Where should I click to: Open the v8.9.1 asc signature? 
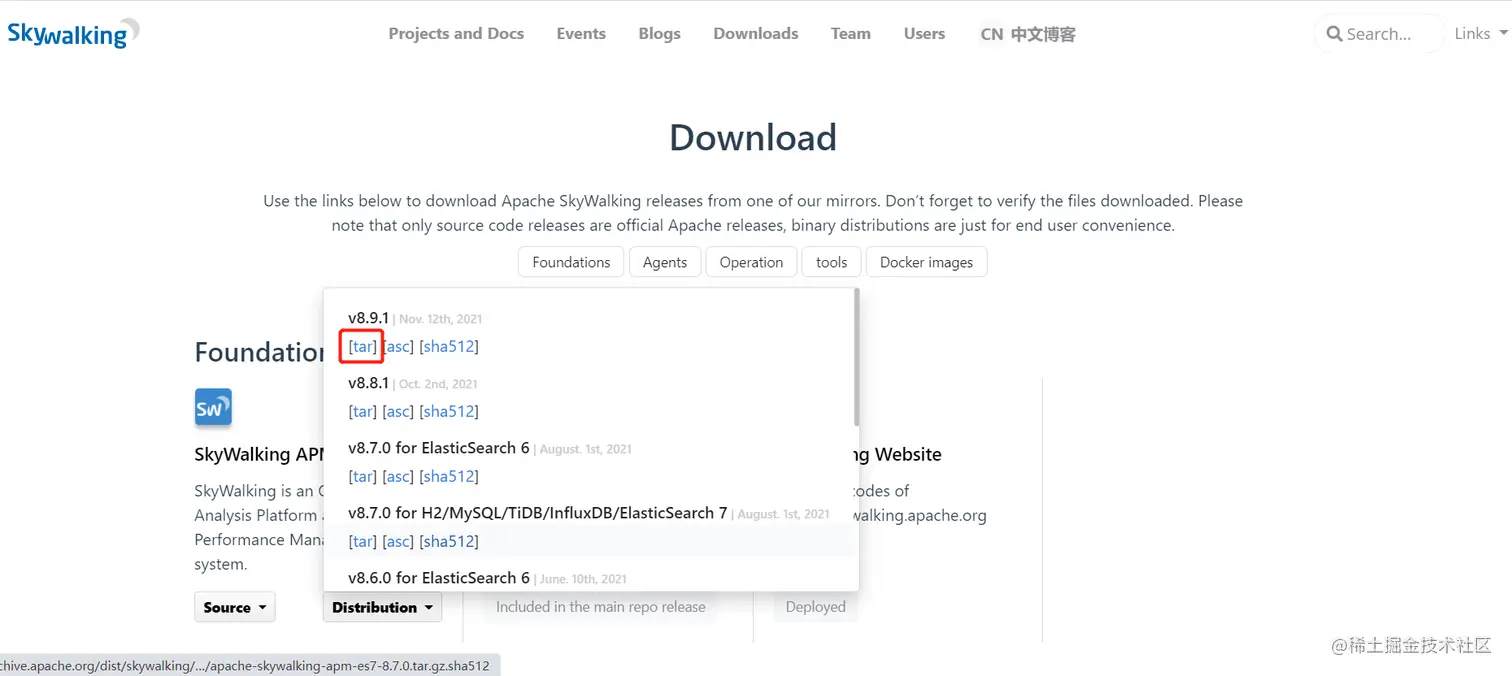pos(398,346)
